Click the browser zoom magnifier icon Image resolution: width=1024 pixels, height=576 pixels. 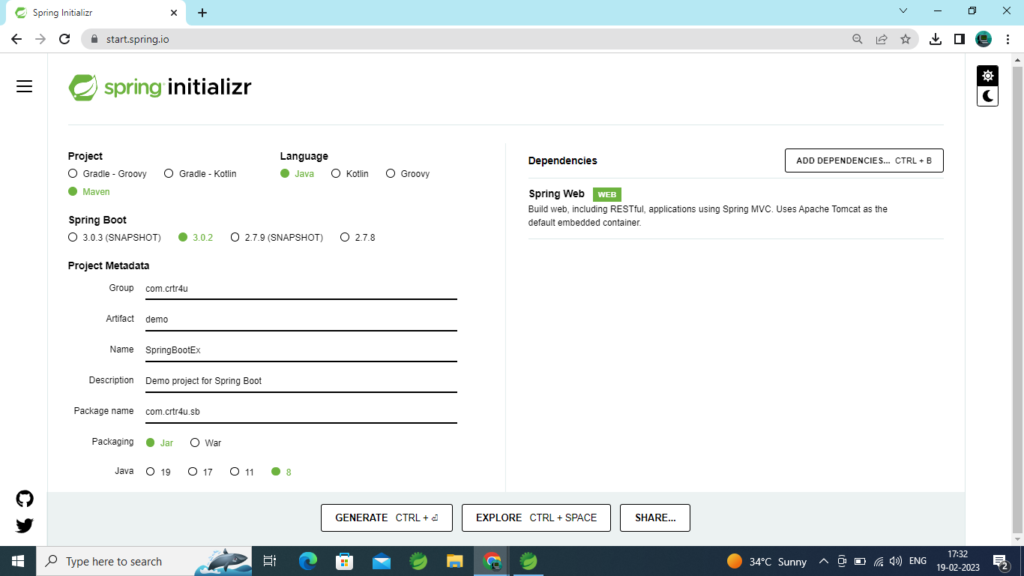[x=857, y=39]
